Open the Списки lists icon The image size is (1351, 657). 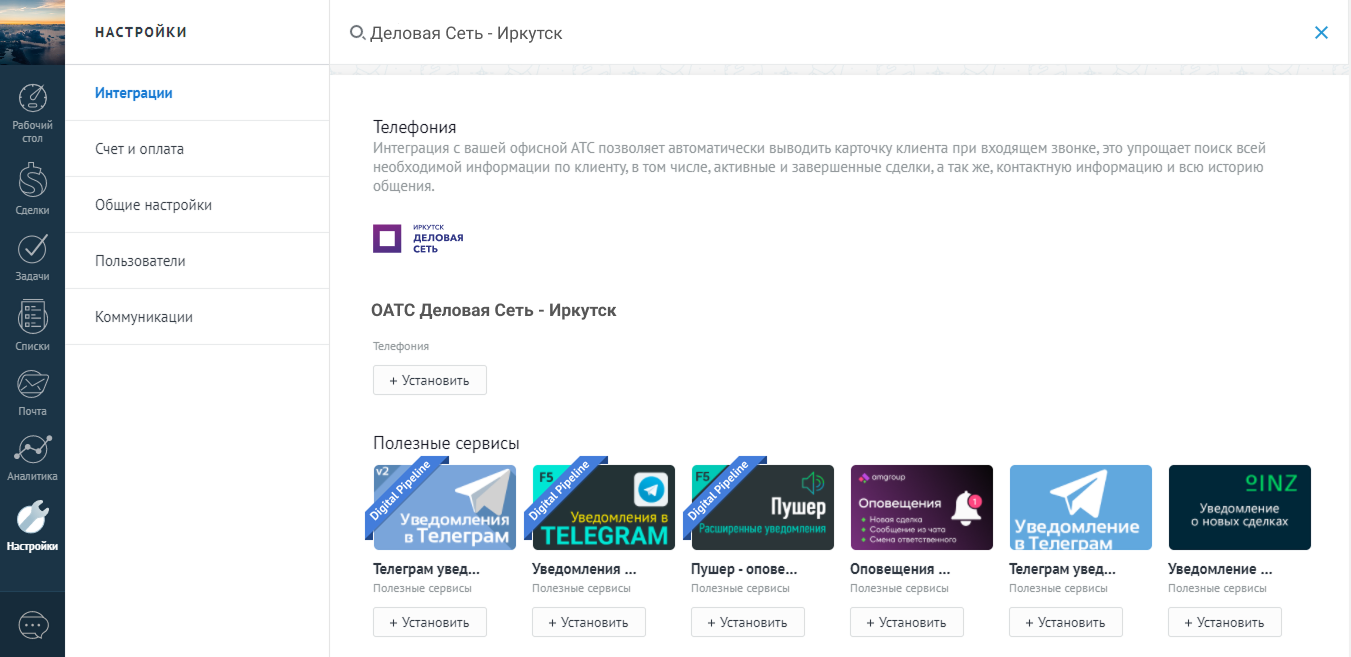coord(32,318)
